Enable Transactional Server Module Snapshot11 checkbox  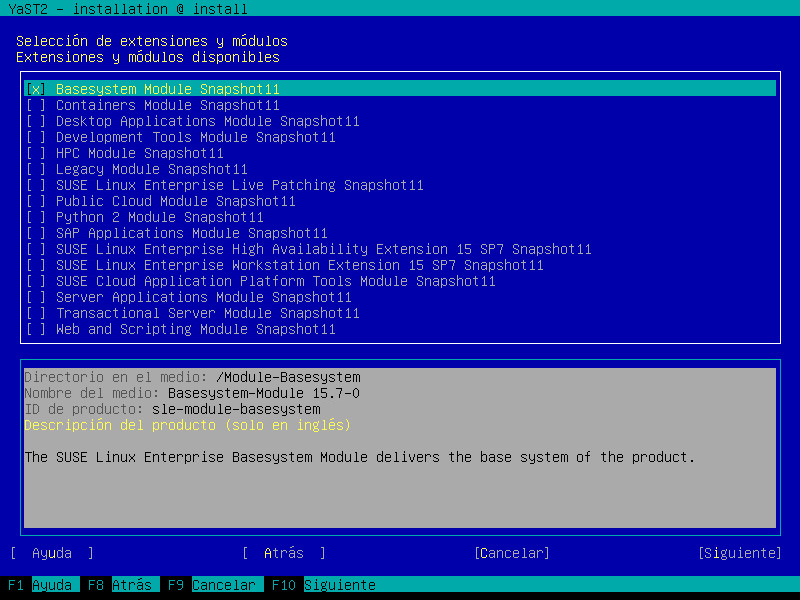tap(36, 313)
